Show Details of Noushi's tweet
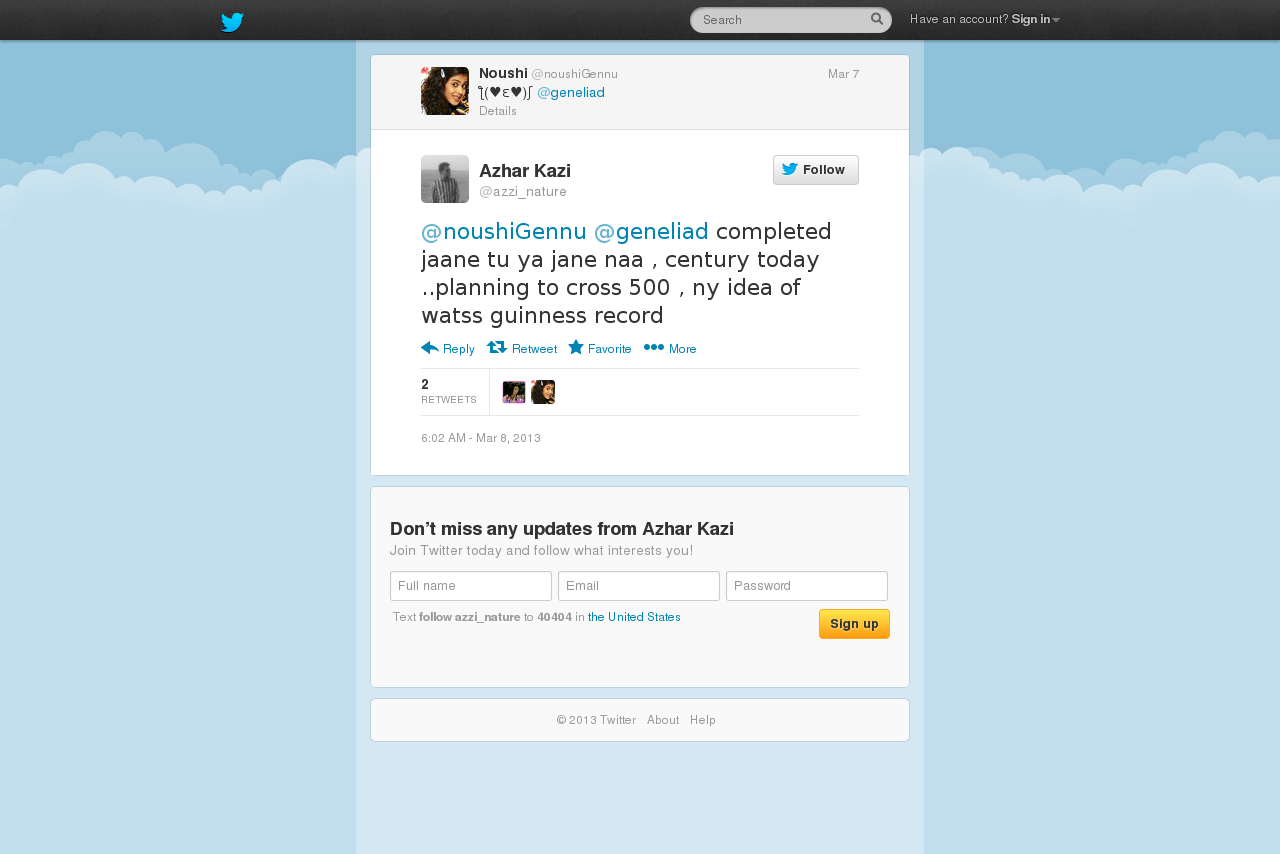The image size is (1280, 854). click(498, 111)
